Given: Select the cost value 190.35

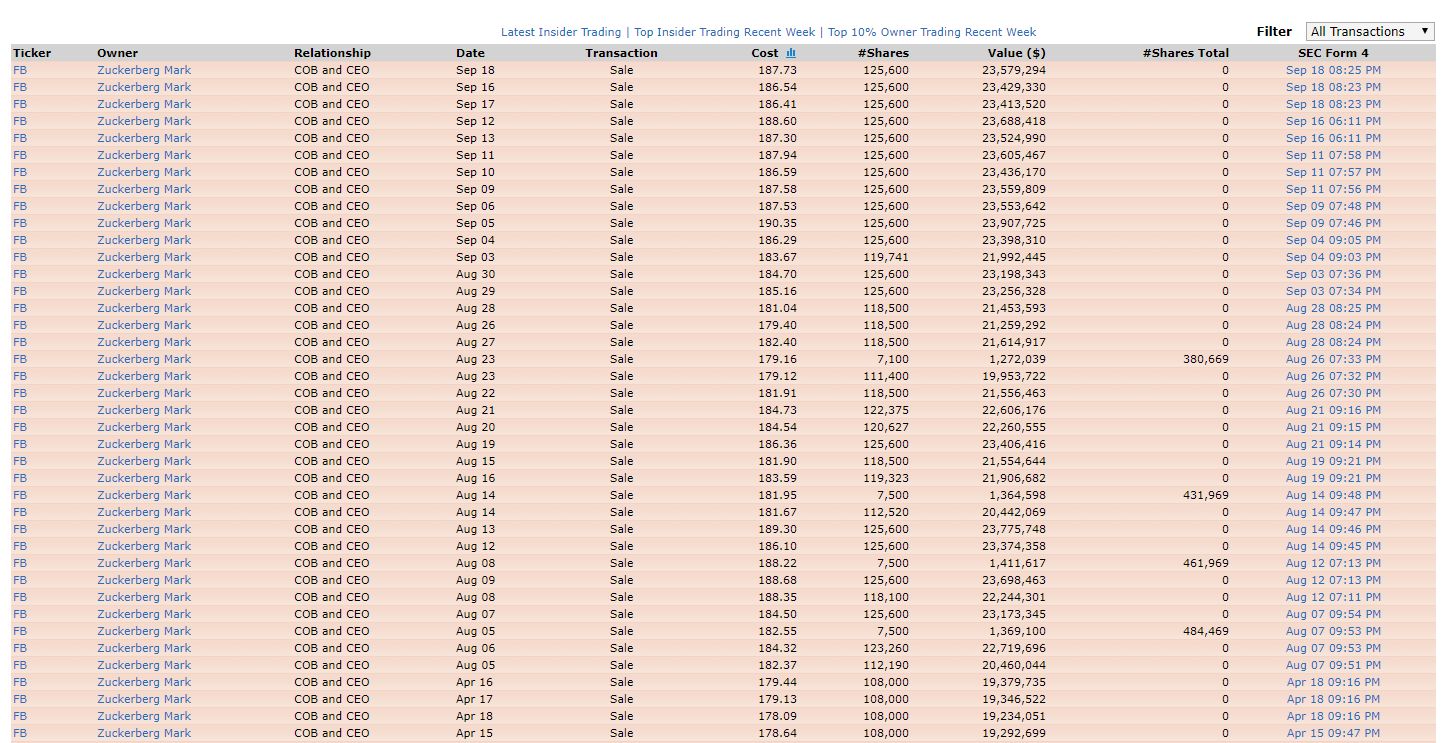Looking at the screenshot, I should pos(779,223).
